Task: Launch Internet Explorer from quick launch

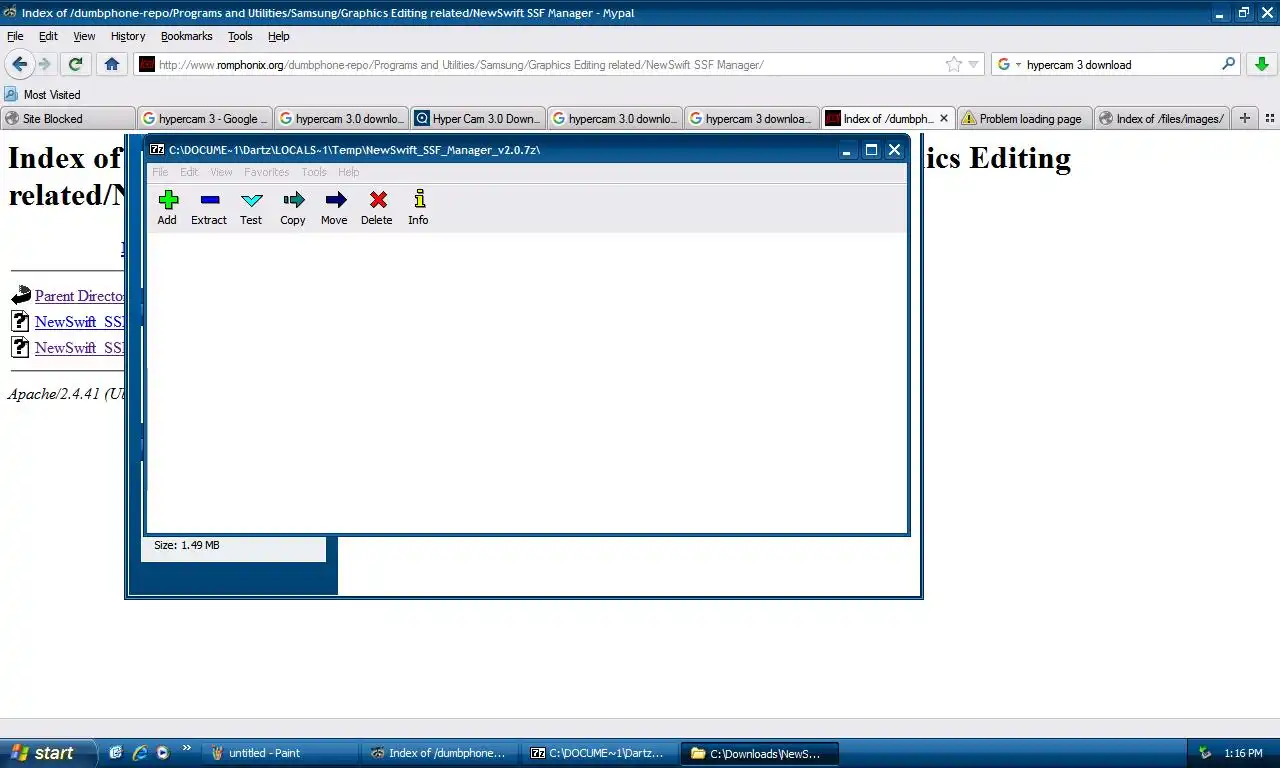Action: tap(140, 753)
